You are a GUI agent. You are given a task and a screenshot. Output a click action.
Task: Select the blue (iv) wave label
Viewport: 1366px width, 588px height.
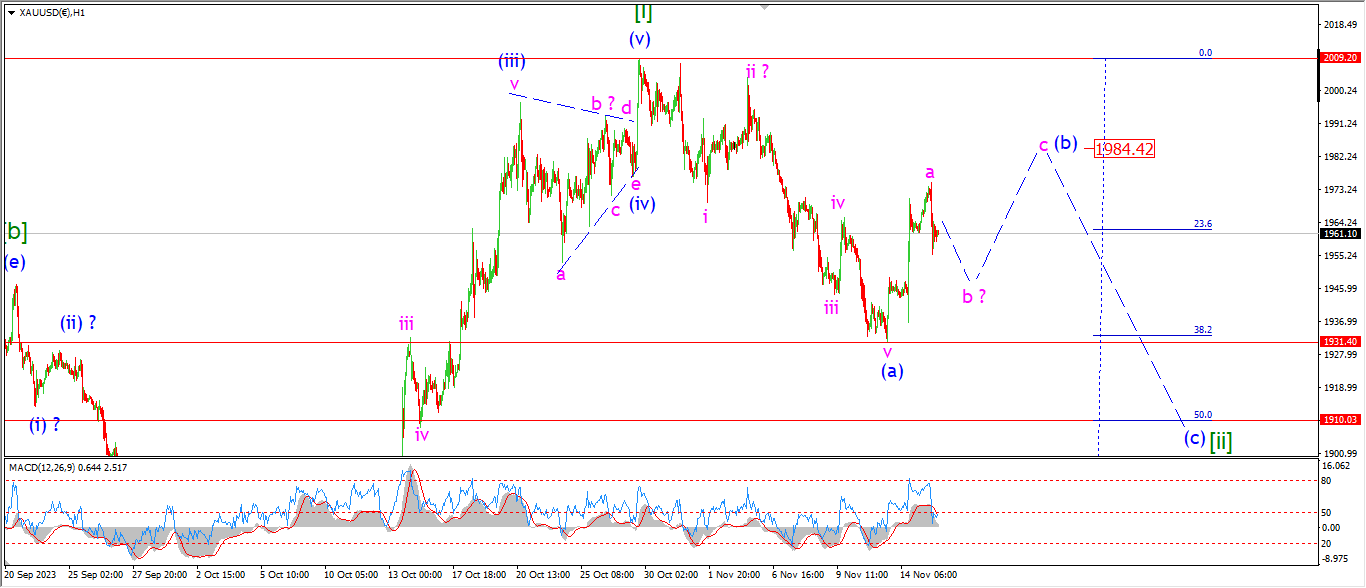click(x=642, y=204)
